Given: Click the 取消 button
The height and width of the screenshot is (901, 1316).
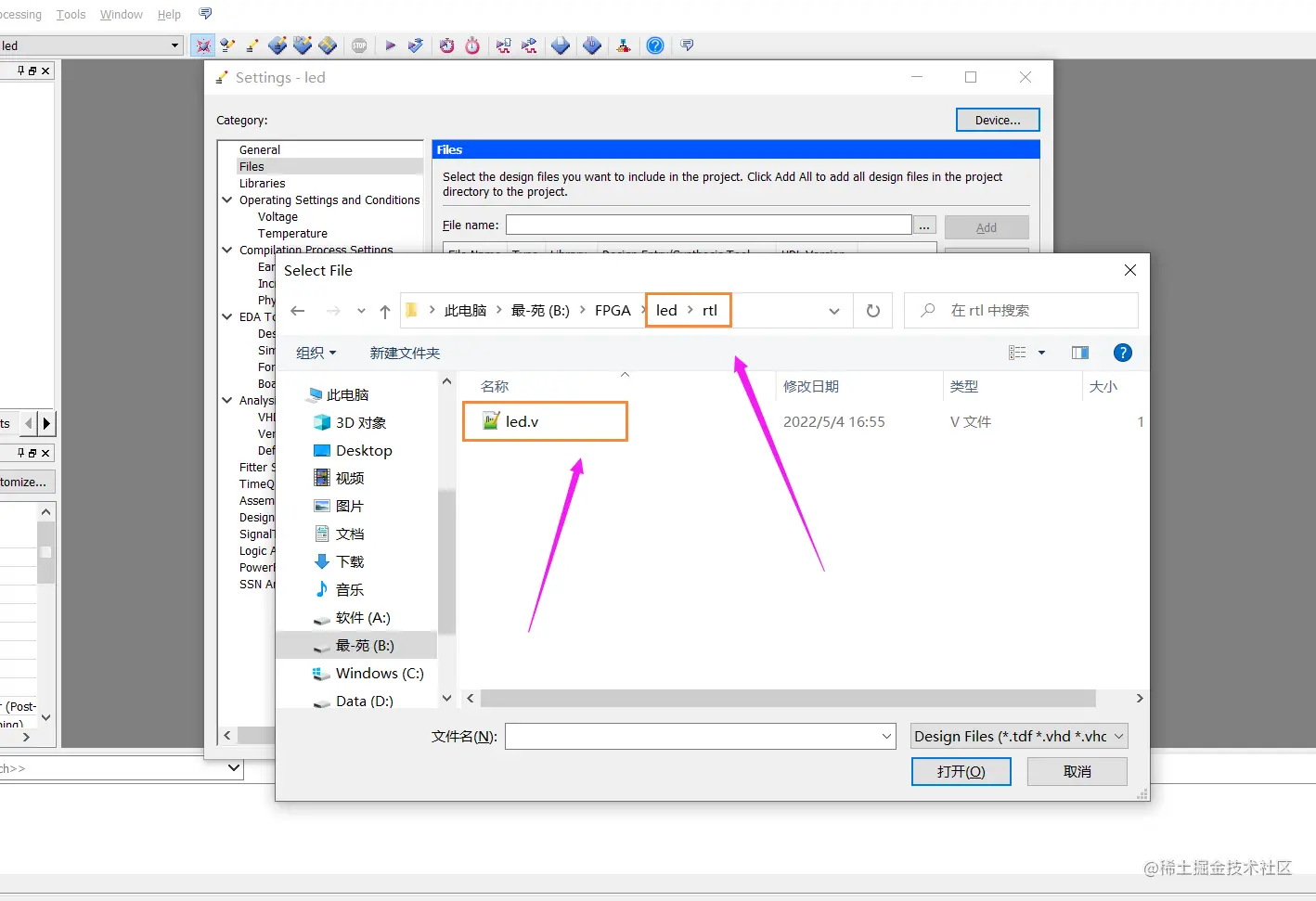Looking at the screenshot, I should pos(1077,772).
